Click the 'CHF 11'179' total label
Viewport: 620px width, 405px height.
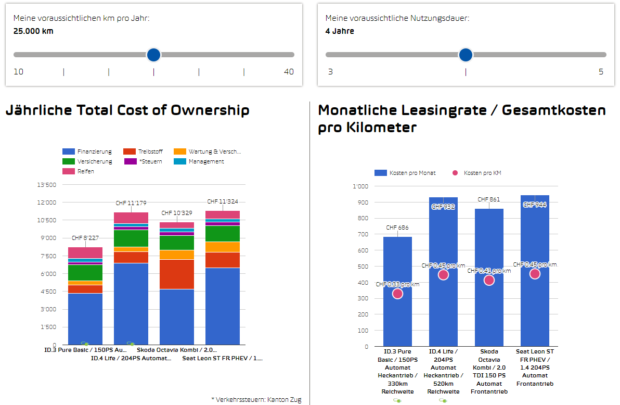tap(131, 203)
